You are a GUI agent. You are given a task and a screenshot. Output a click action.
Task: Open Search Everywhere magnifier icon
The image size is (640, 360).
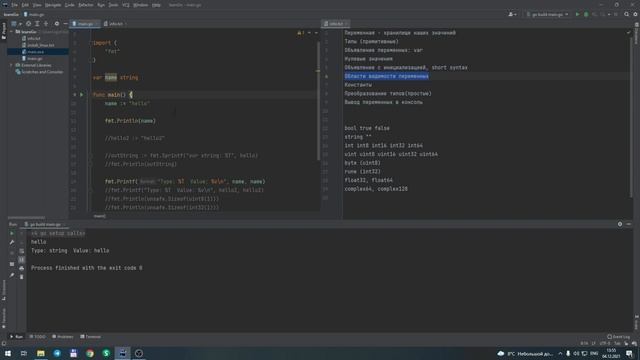626,14
